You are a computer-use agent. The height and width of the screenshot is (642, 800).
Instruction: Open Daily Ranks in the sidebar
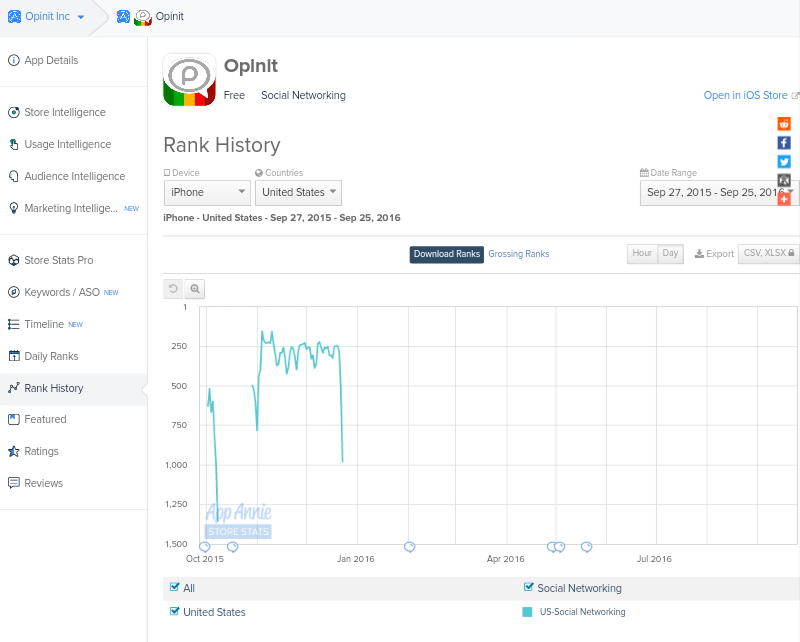coord(50,356)
